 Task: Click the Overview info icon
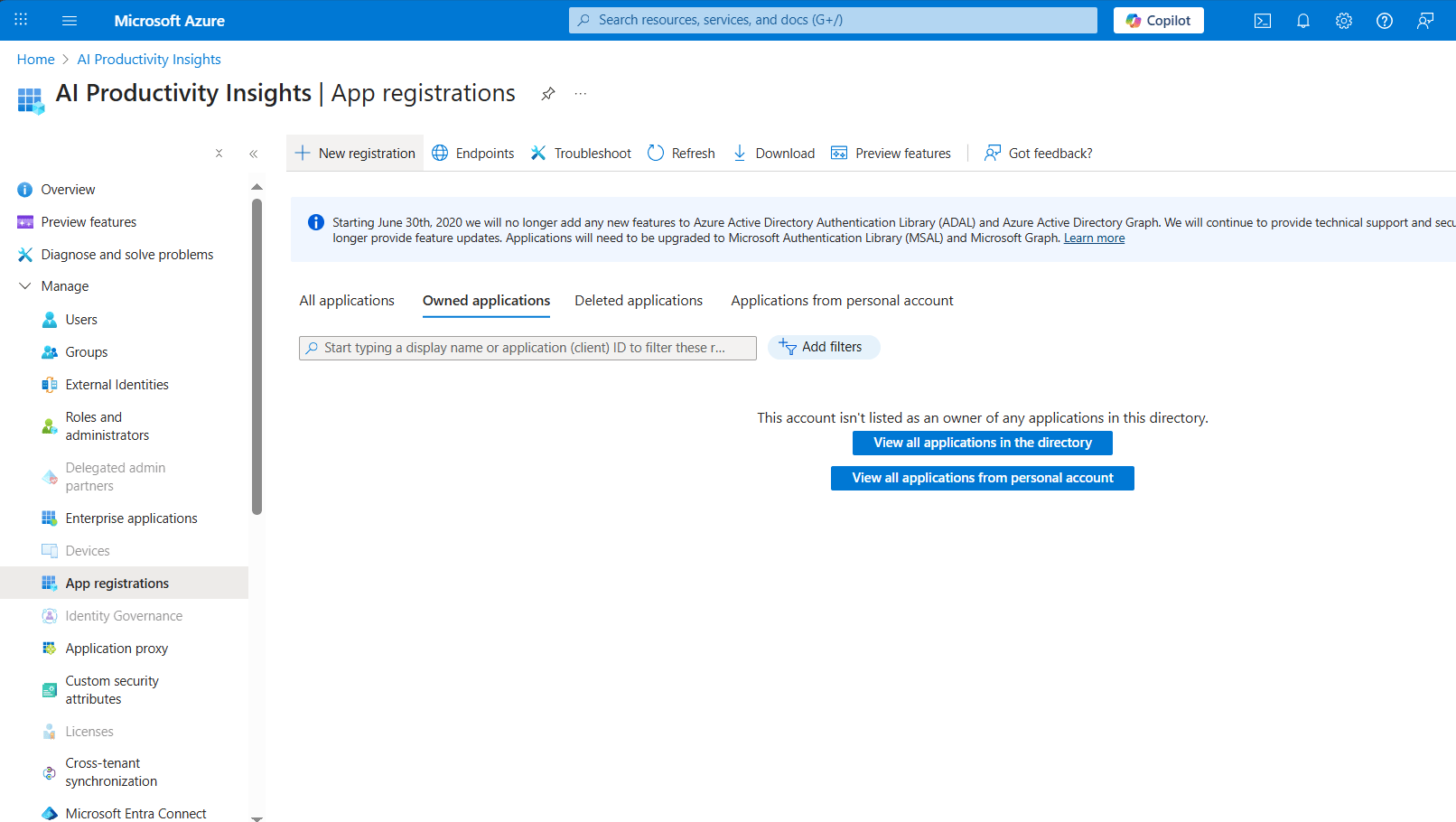coord(25,190)
